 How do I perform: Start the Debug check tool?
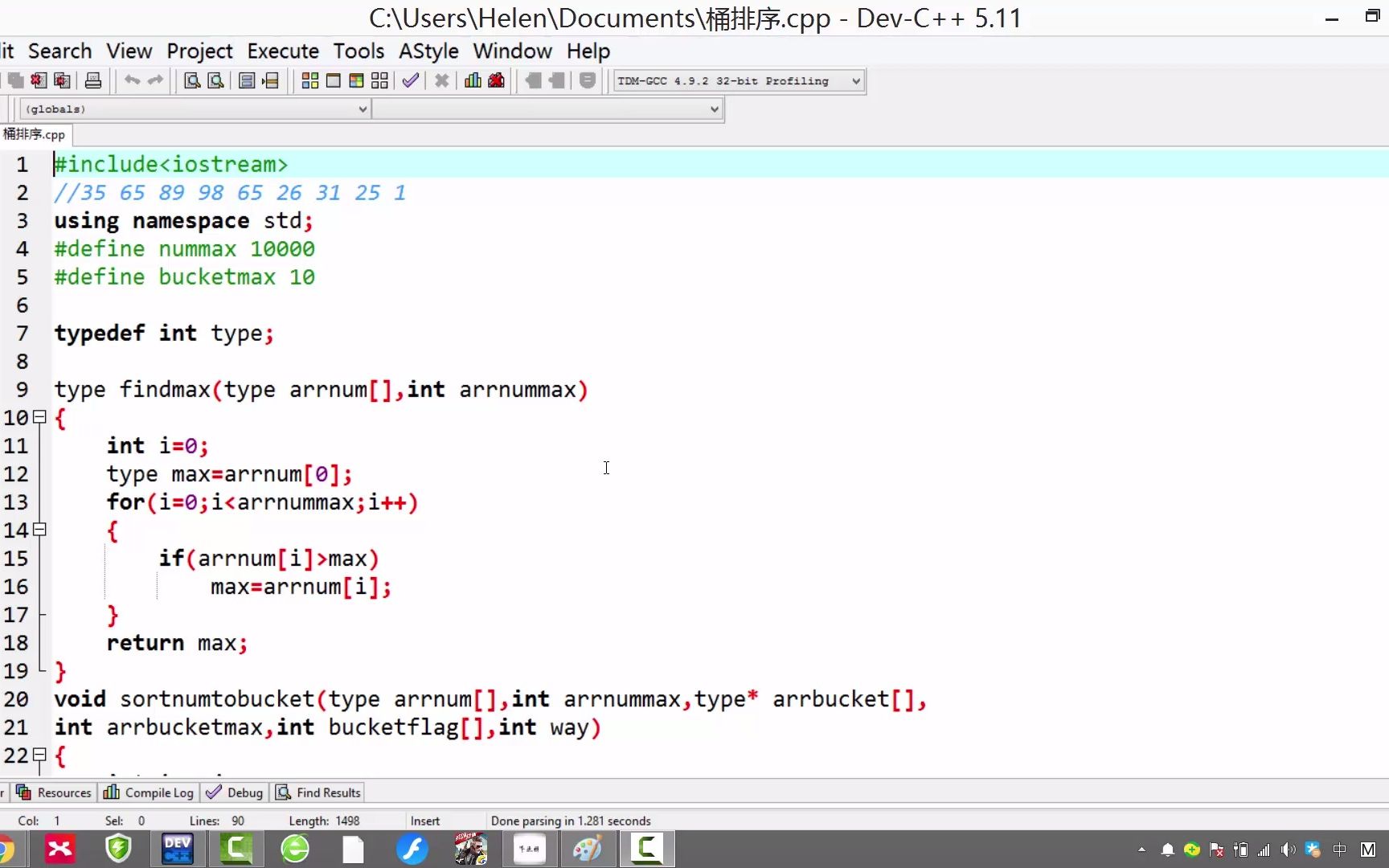point(411,80)
